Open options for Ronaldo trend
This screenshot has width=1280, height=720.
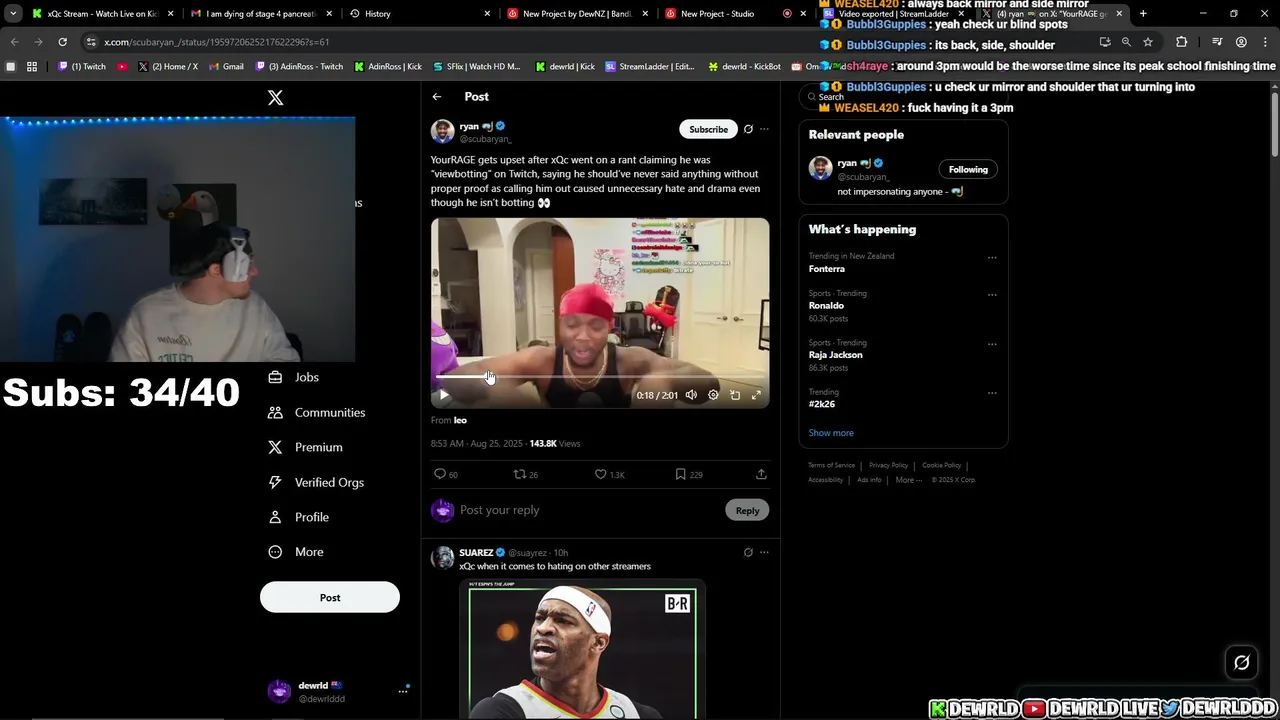(x=992, y=295)
